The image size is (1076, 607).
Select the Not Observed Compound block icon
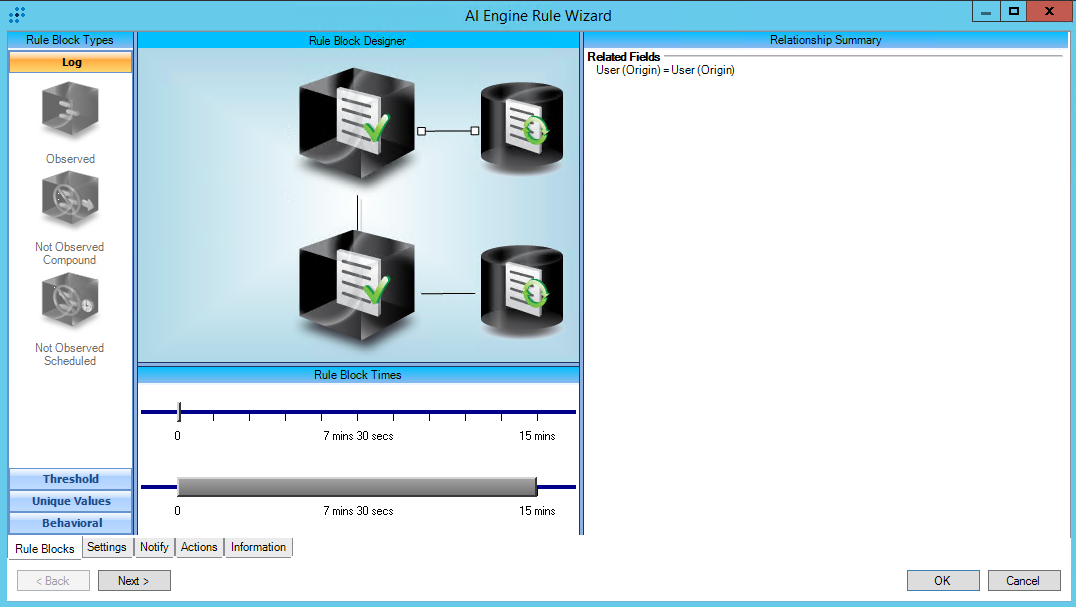click(x=70, y=203)
